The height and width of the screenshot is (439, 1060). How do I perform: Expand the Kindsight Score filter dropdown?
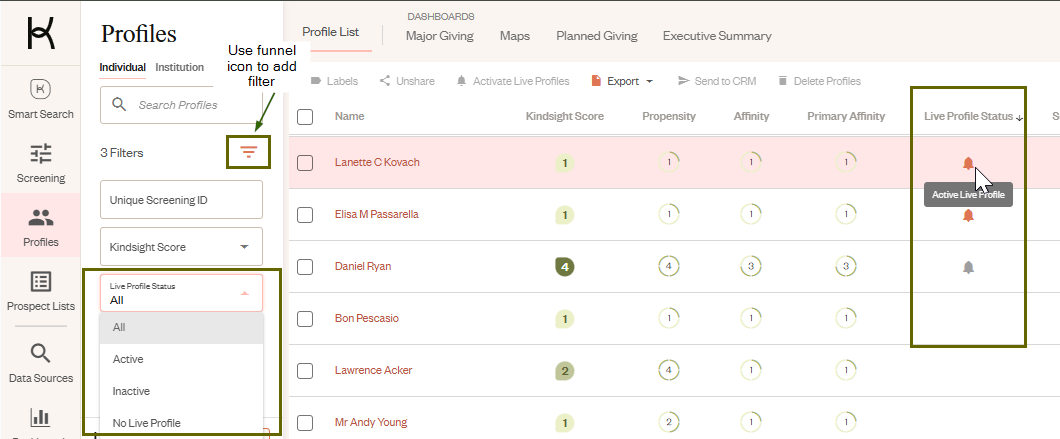click(244, 247)
